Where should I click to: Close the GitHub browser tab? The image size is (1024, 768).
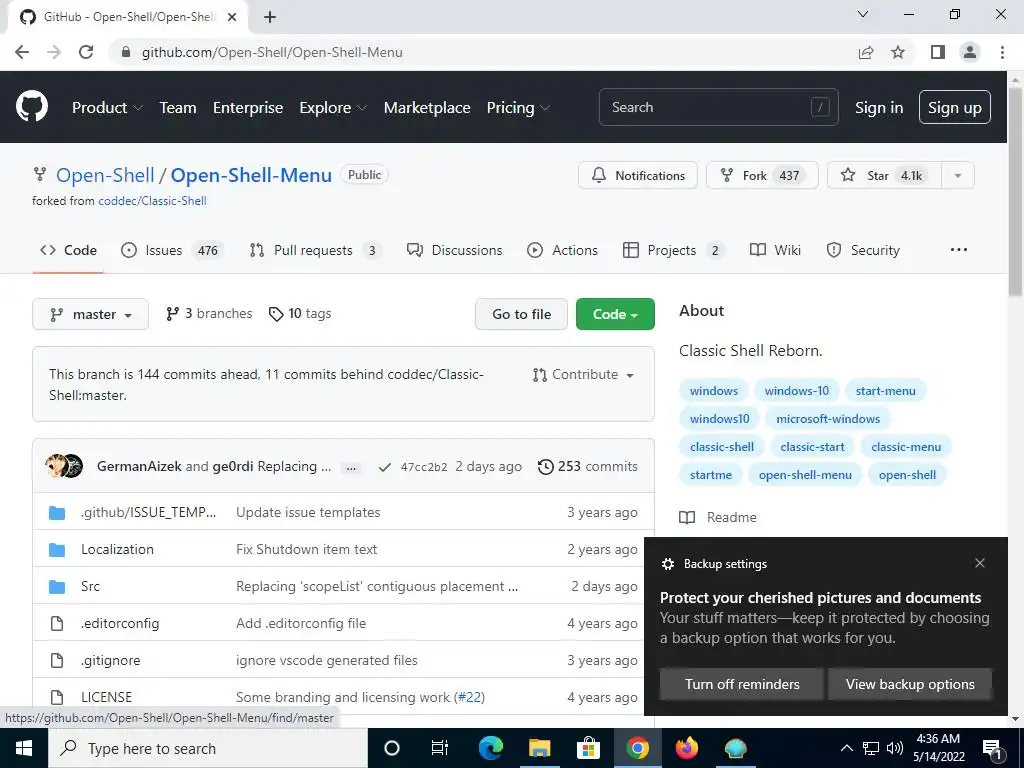[x=232, y=17]
